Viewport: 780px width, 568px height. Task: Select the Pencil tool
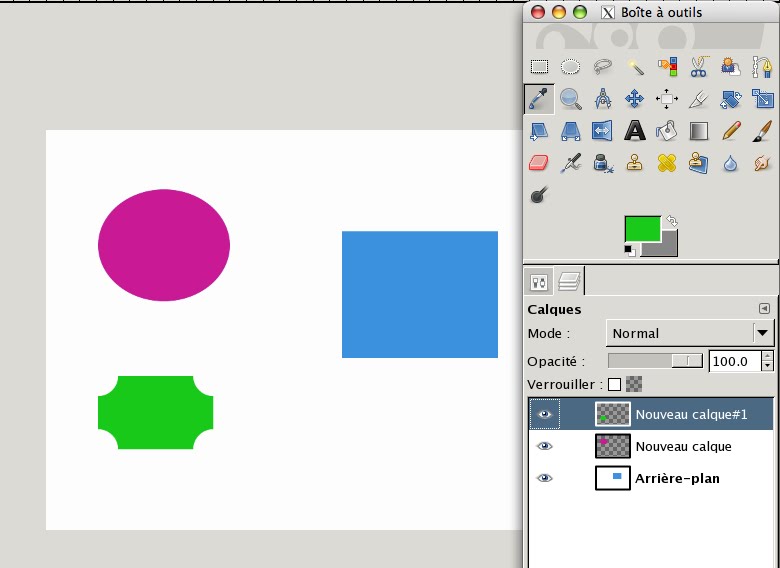(x=731, y=131)
